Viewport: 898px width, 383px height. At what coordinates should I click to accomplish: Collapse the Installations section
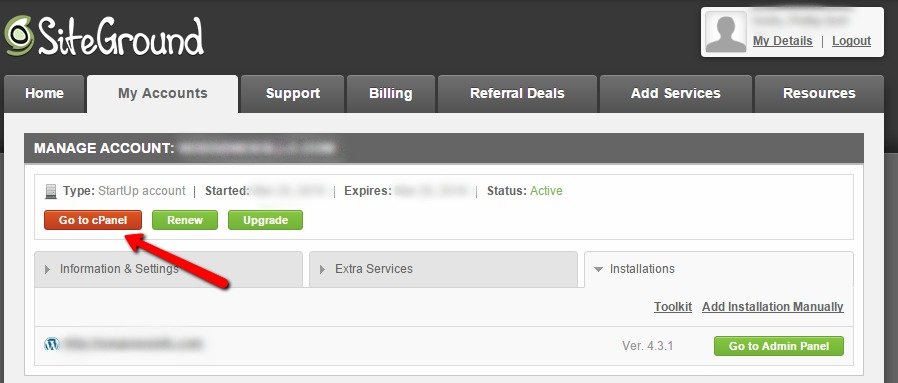[719, 269]
